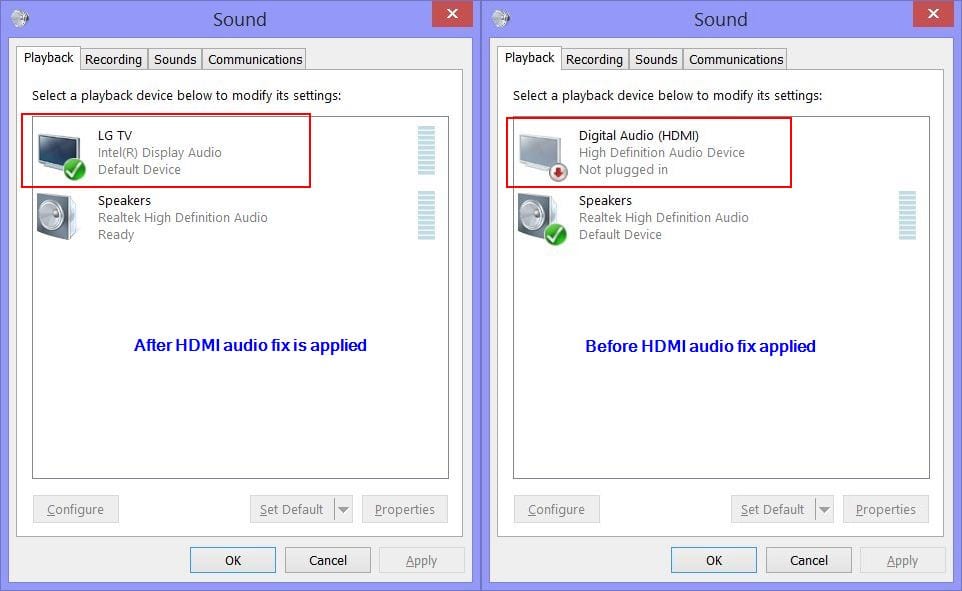Viewport: 962px width, 591px height.
Task: Open Sounds tab in right Sound window
Action: pyautogui.click(x=656, y=60)
